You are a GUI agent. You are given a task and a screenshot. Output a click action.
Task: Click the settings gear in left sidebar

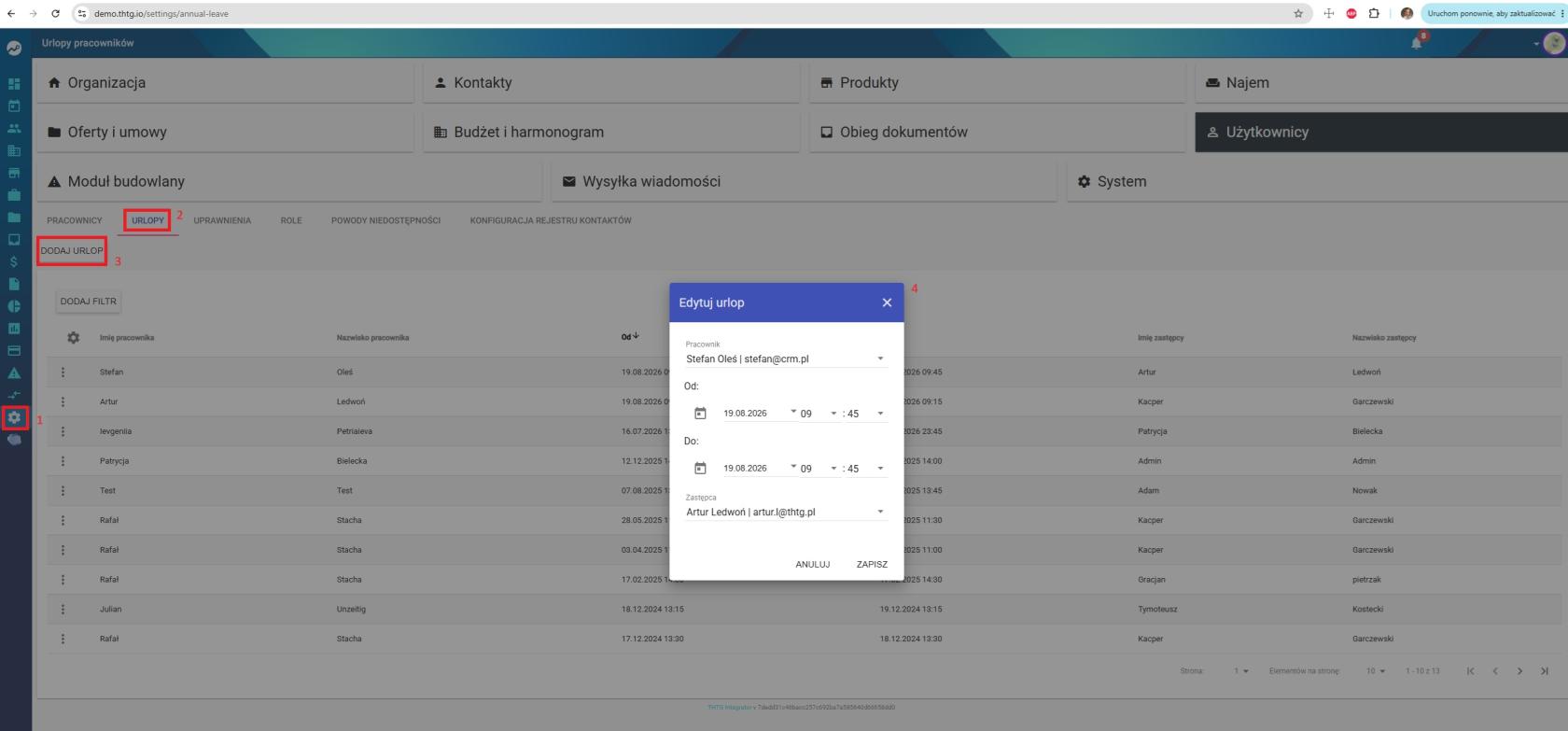click(14, 418)
